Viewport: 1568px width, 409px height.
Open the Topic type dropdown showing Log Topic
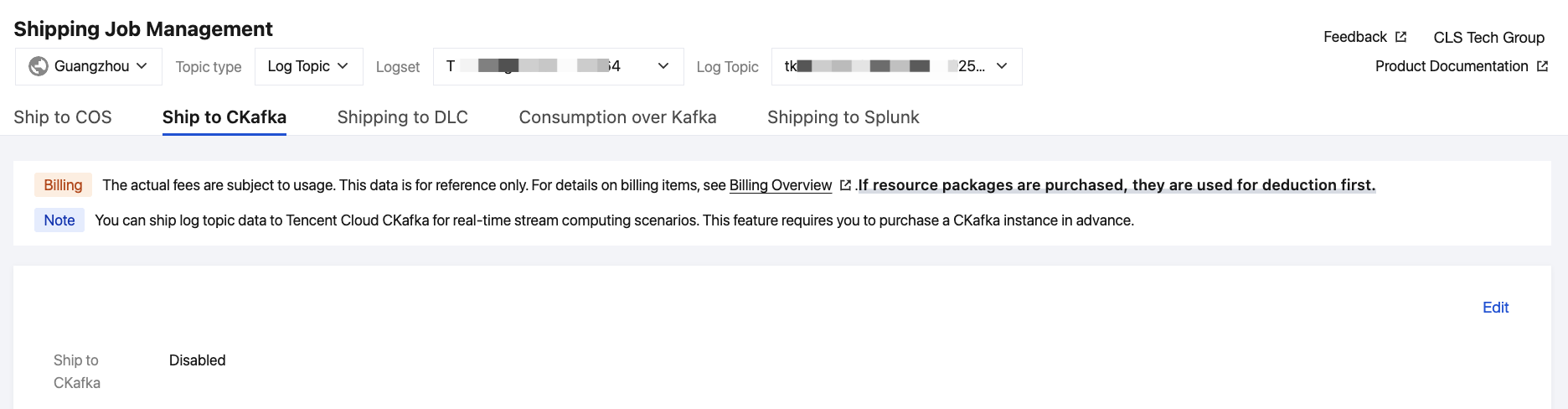[x=308, y=66]
